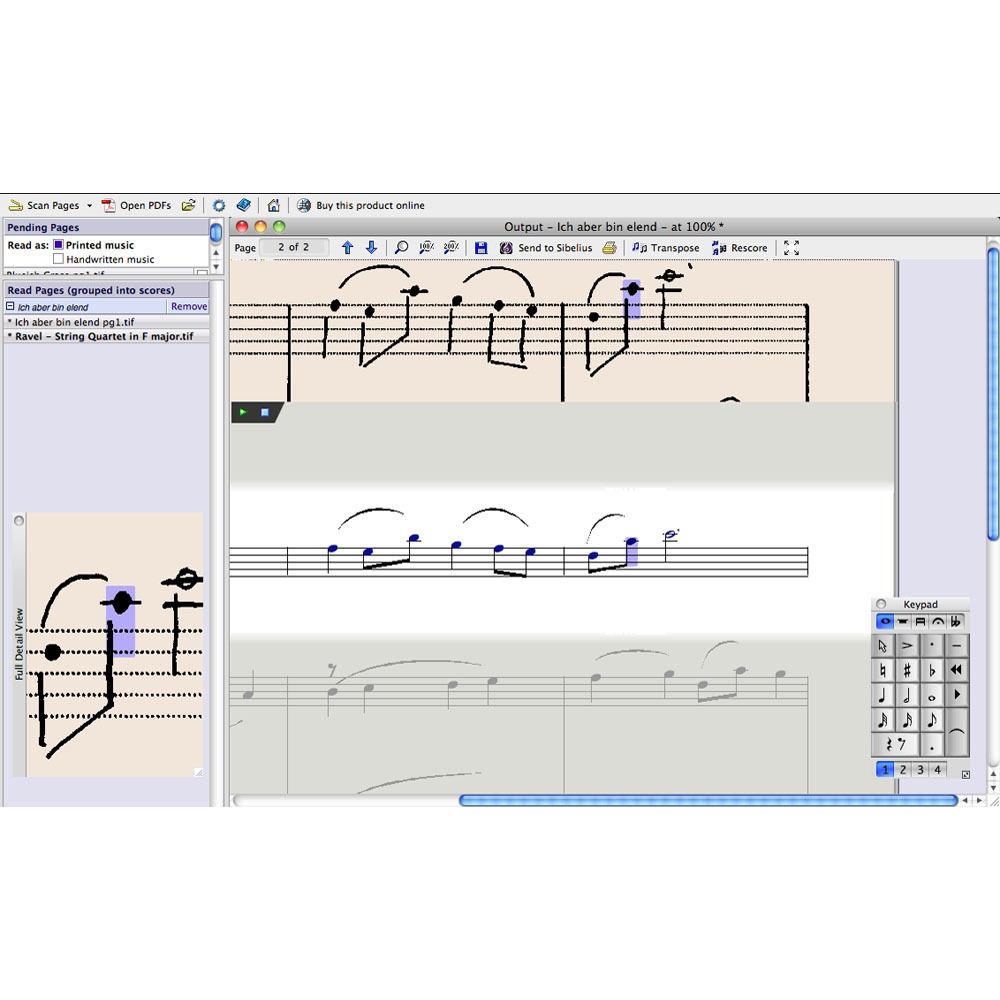Activate the Keypad mouse pointer tool

point(882,644)
